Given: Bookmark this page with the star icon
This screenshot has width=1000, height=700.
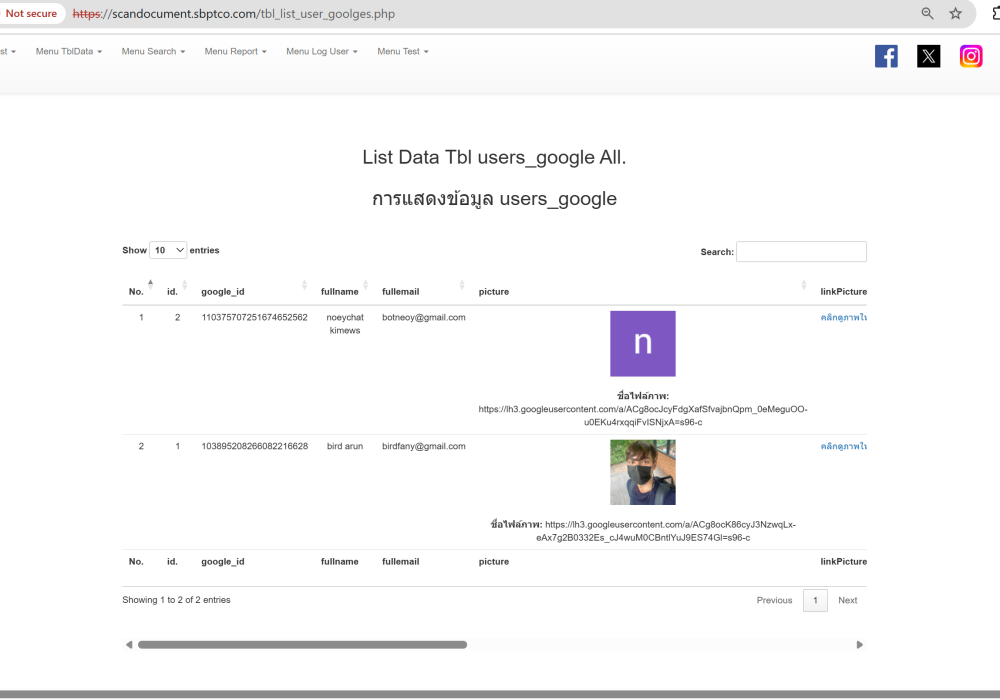Looking at the screenshot, I should point(956,14).
